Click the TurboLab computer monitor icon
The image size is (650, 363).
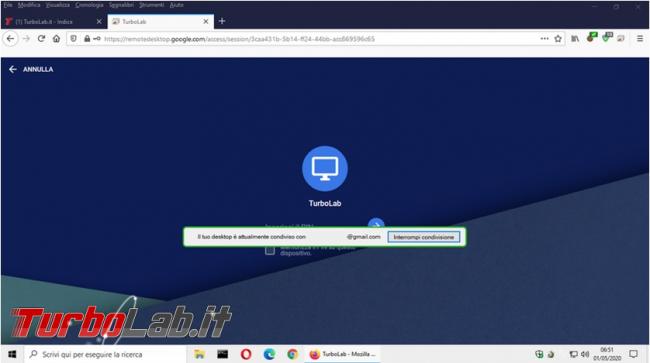tap(325, 169)
